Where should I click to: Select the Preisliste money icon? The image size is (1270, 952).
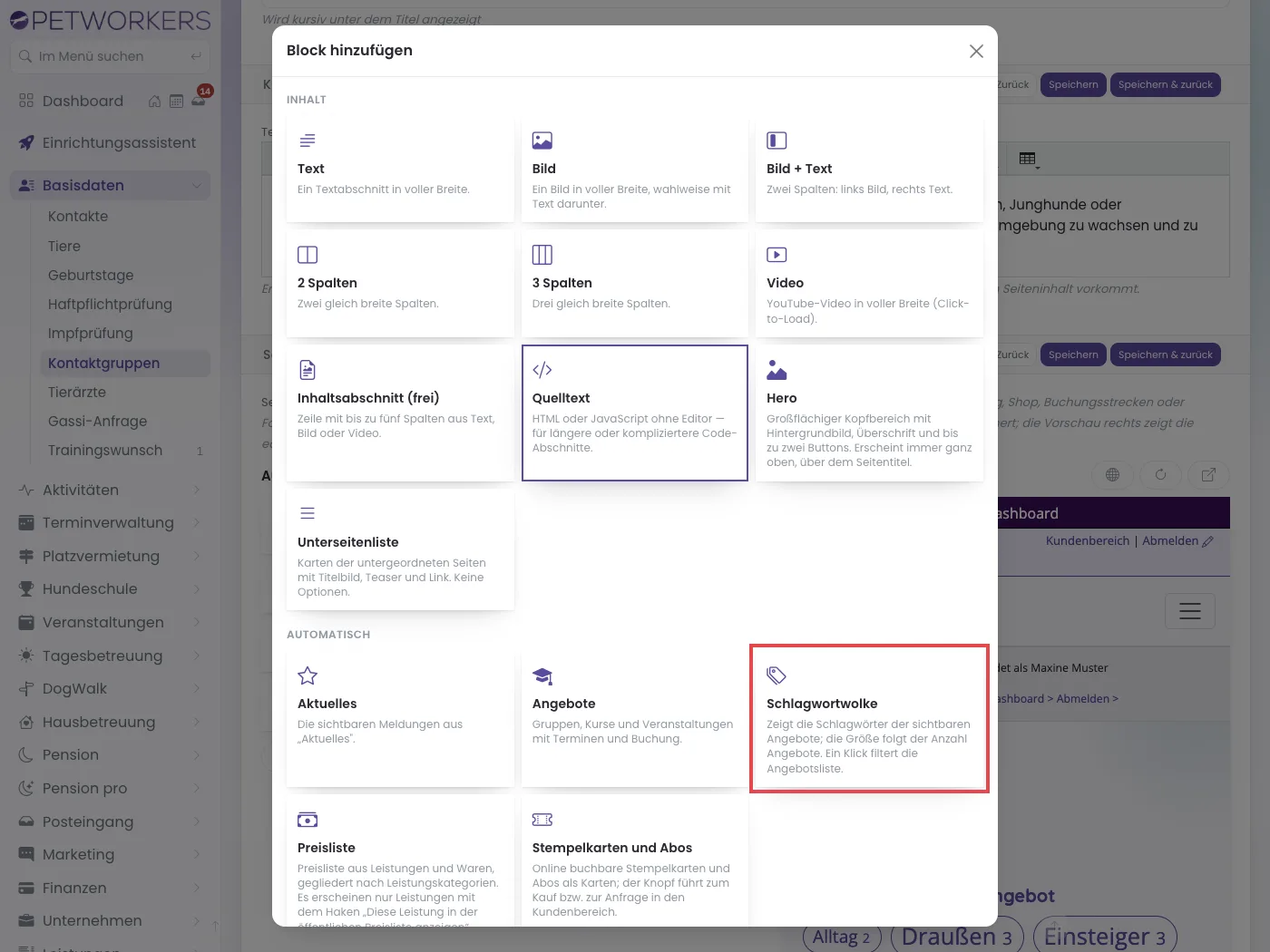308,820
